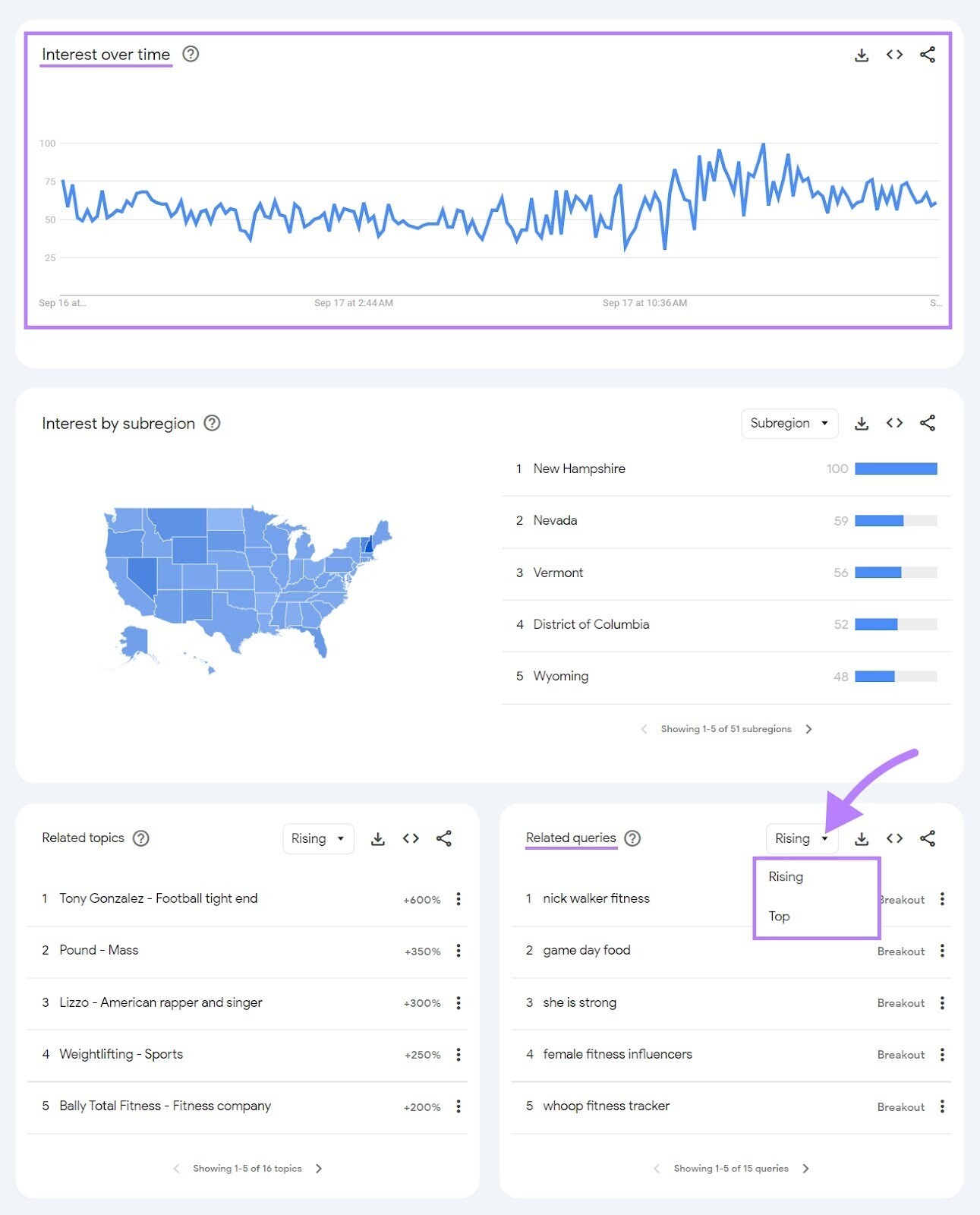Viewport: 980px width, 1215px height.
Task: Select Top in the Related queries dropdown
Action: click(779, 917)
